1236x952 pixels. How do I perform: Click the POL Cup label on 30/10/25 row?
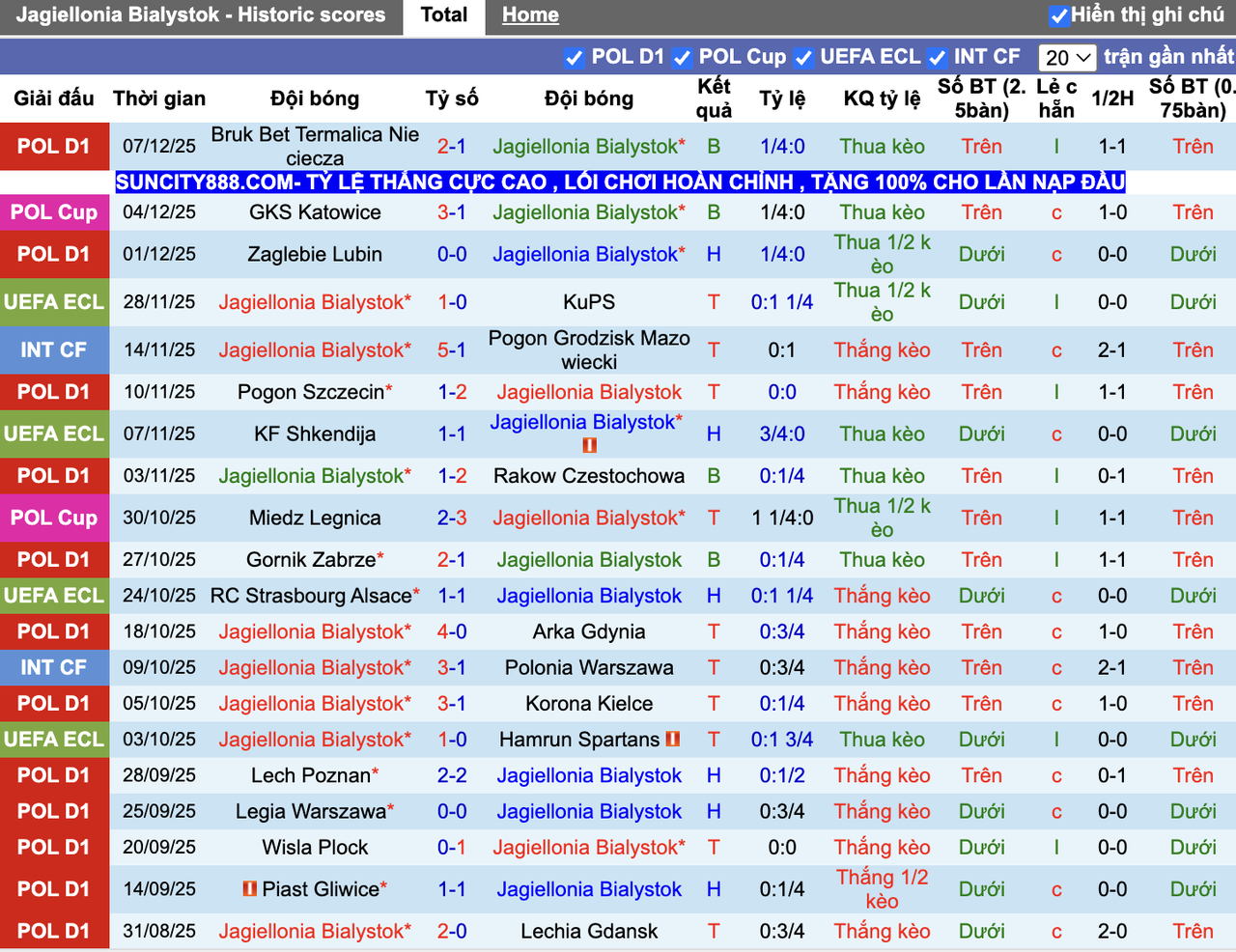click(x=54, y=518)
